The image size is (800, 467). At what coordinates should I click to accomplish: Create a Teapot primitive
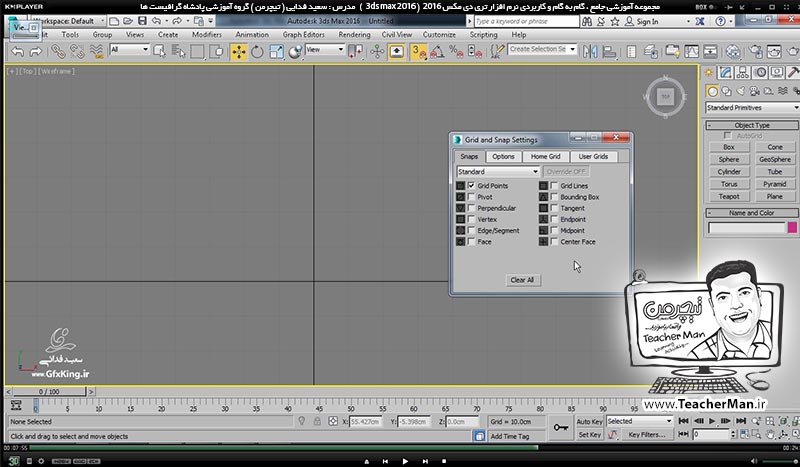pos(729,196)
